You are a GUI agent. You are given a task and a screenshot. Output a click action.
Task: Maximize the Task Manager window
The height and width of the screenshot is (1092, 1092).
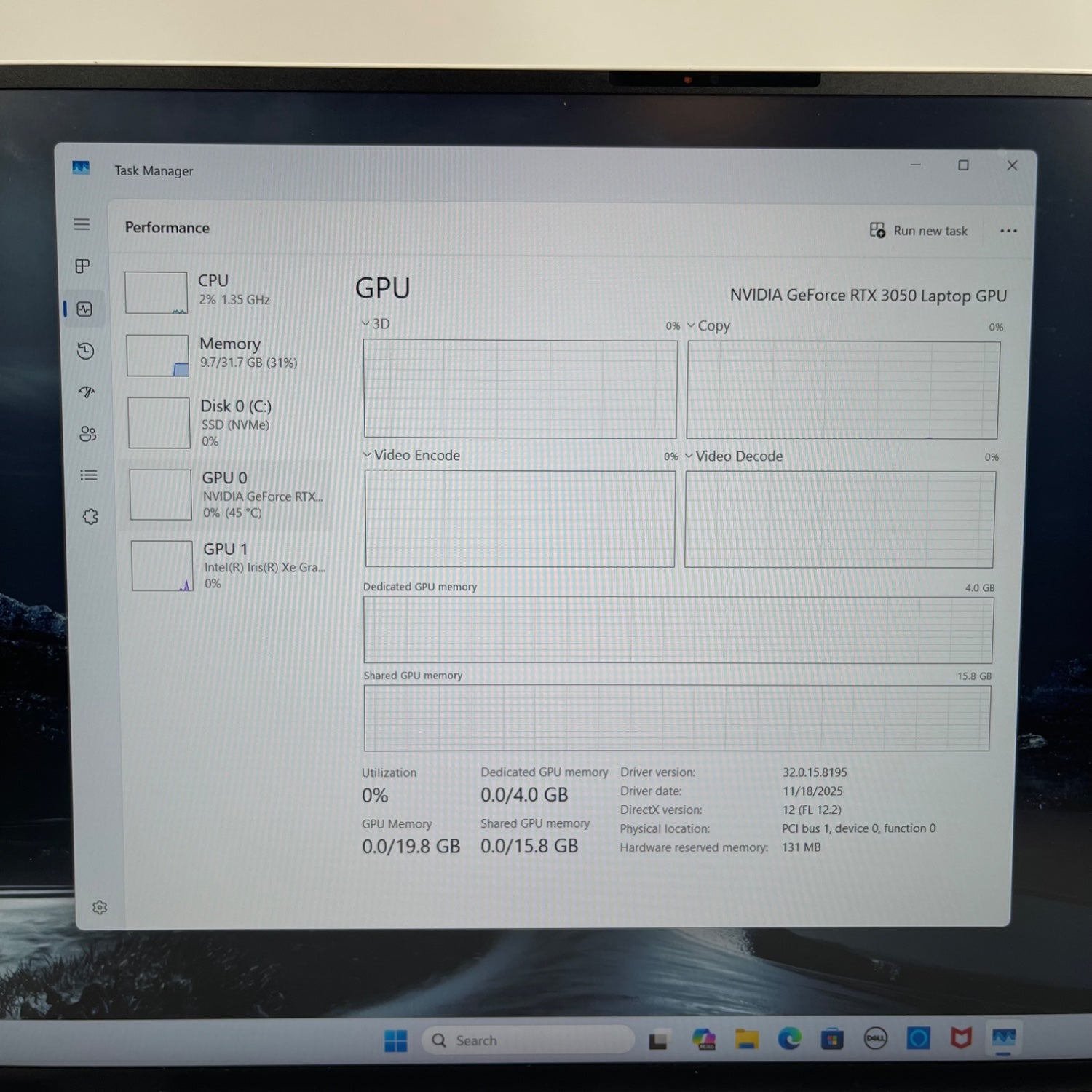tap(963, 165)
